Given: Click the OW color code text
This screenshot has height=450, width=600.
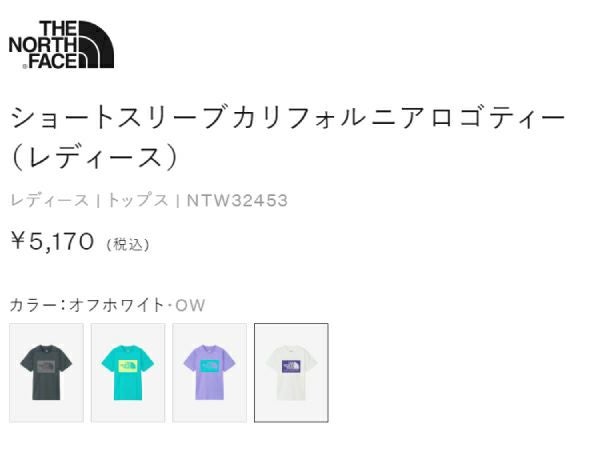Looking at the screenshot, I should coord(190,305).
